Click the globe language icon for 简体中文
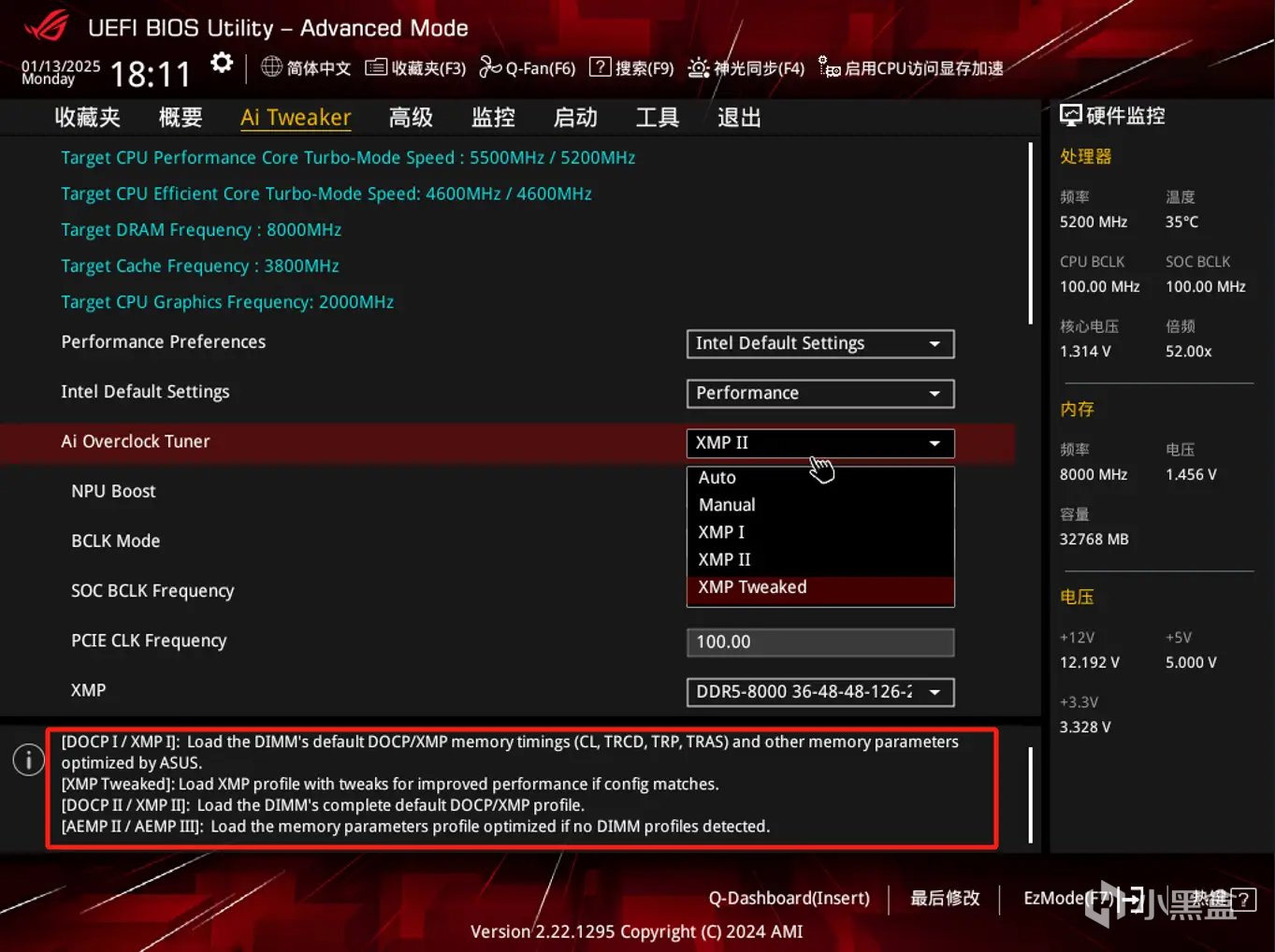 (271, 66)
